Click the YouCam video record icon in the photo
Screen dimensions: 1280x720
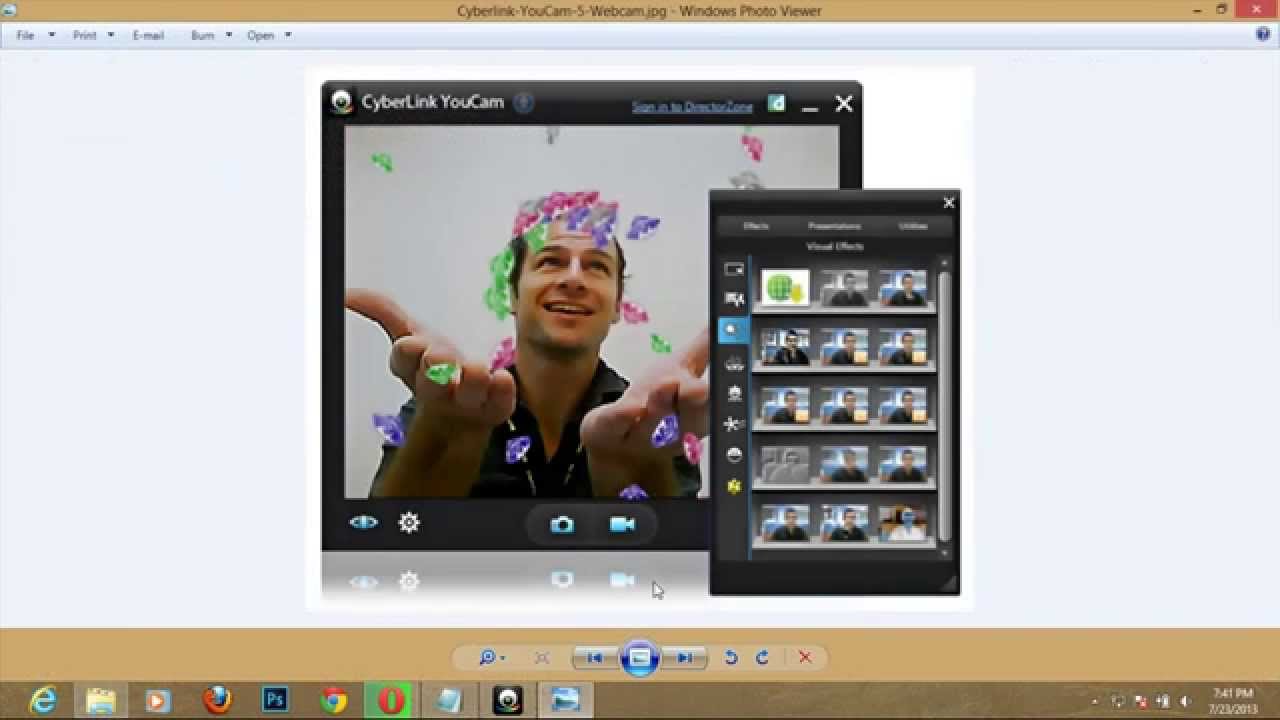coord(622,524)
